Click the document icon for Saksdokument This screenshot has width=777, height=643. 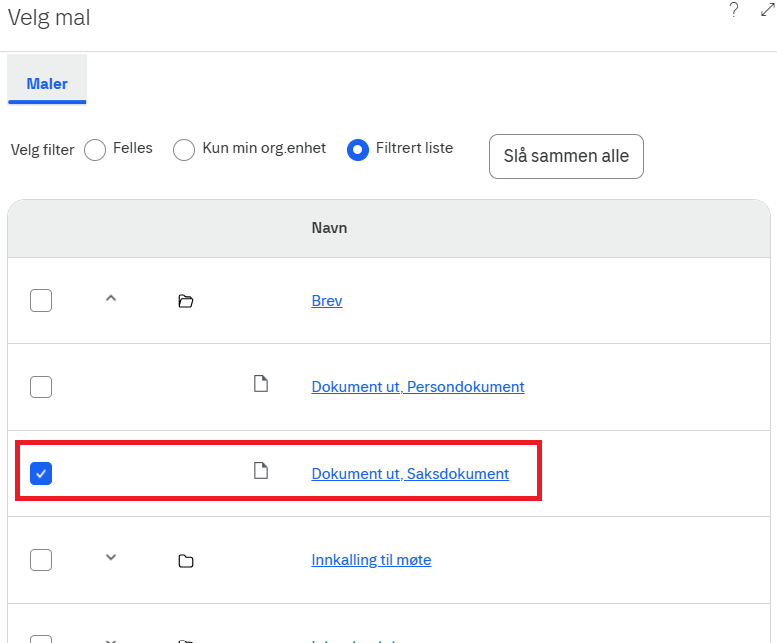click(261, 471)
